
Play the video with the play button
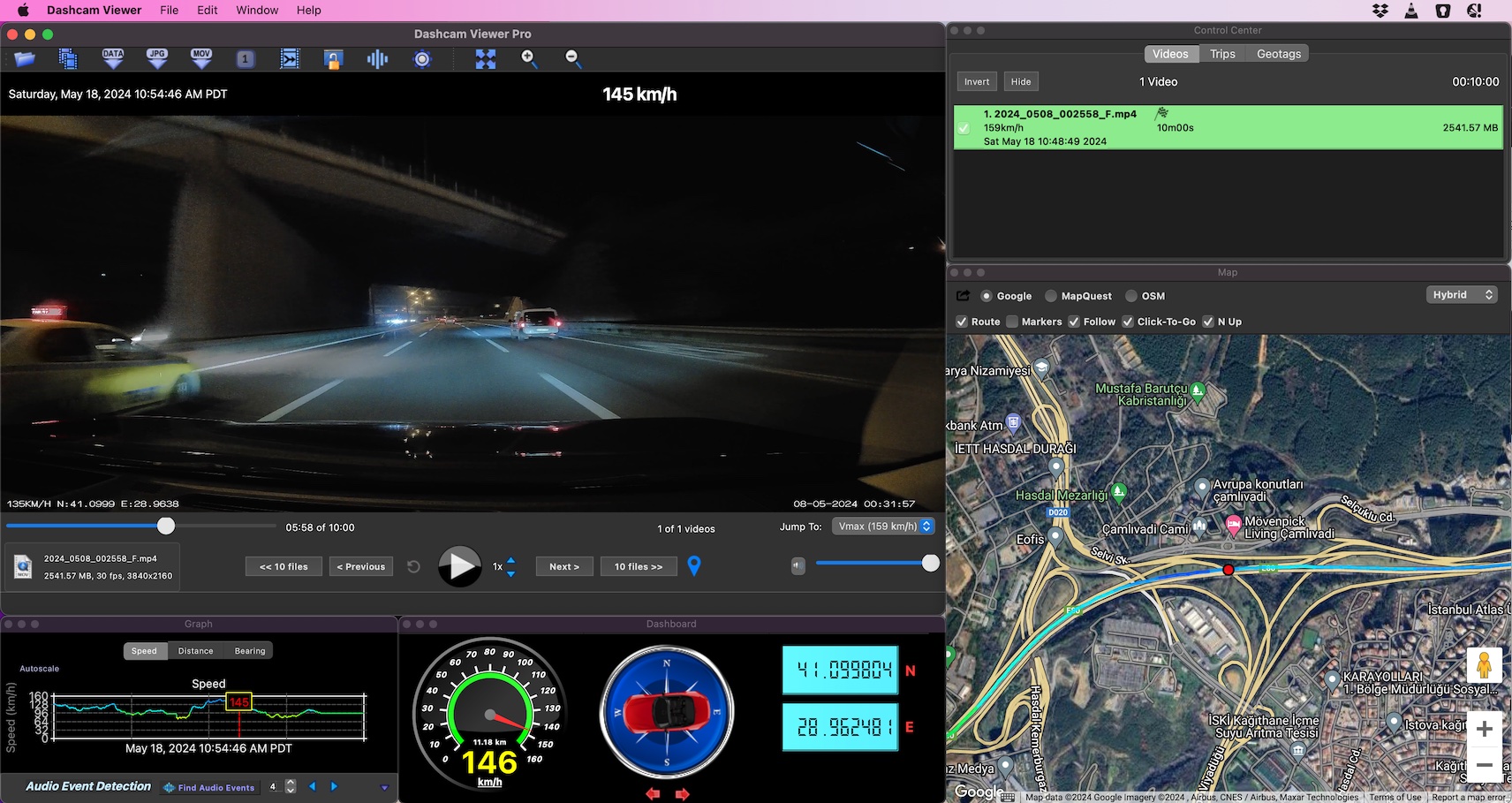point(460,566)
